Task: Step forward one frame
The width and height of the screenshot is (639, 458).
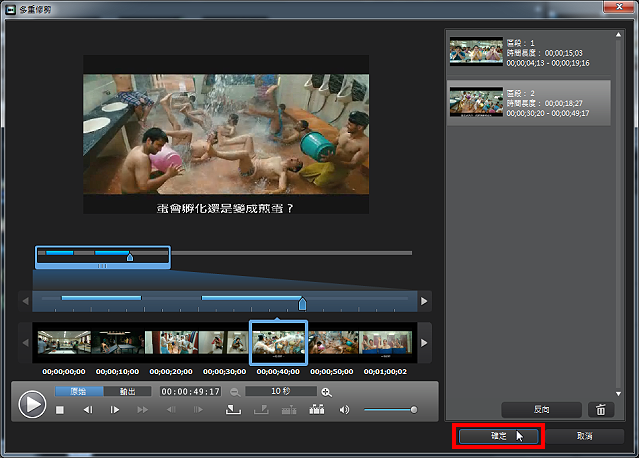Action: [115, 410]
